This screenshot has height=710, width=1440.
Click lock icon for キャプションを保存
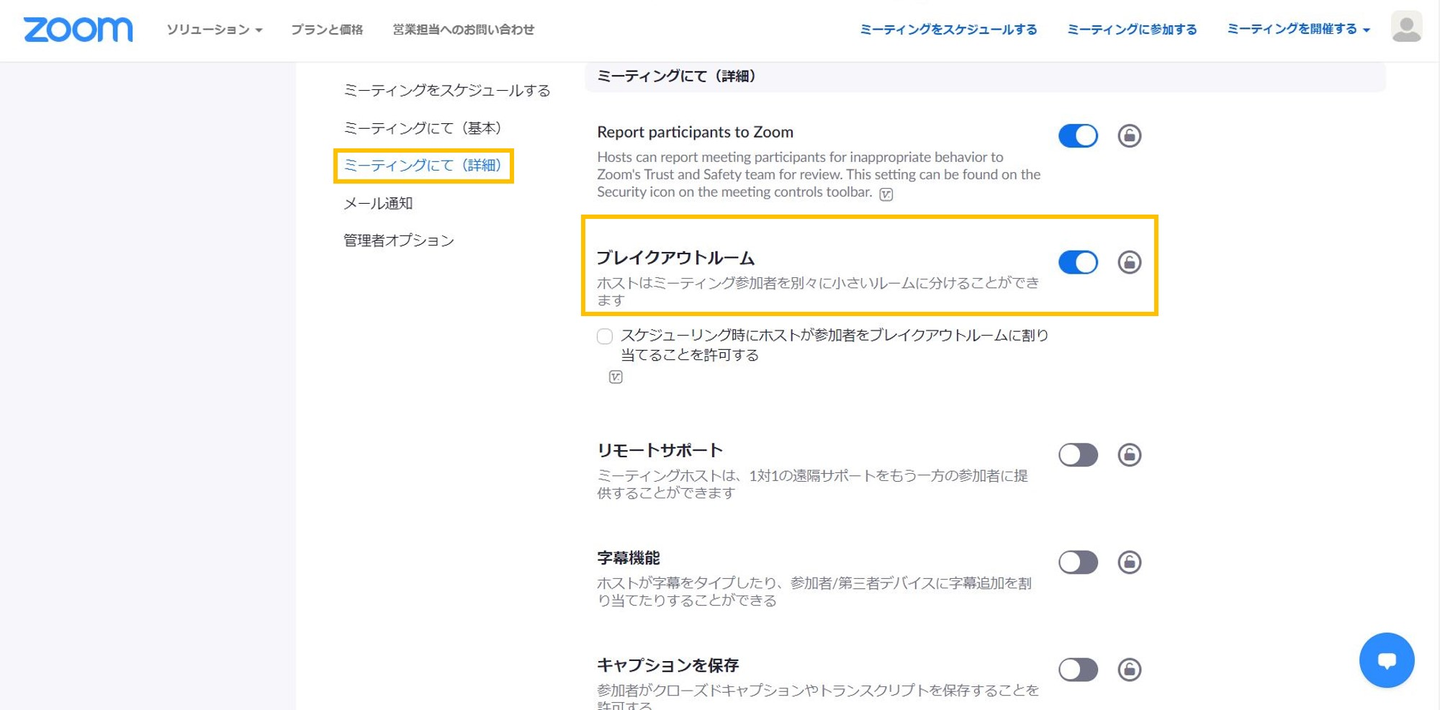click(1129, 669)
